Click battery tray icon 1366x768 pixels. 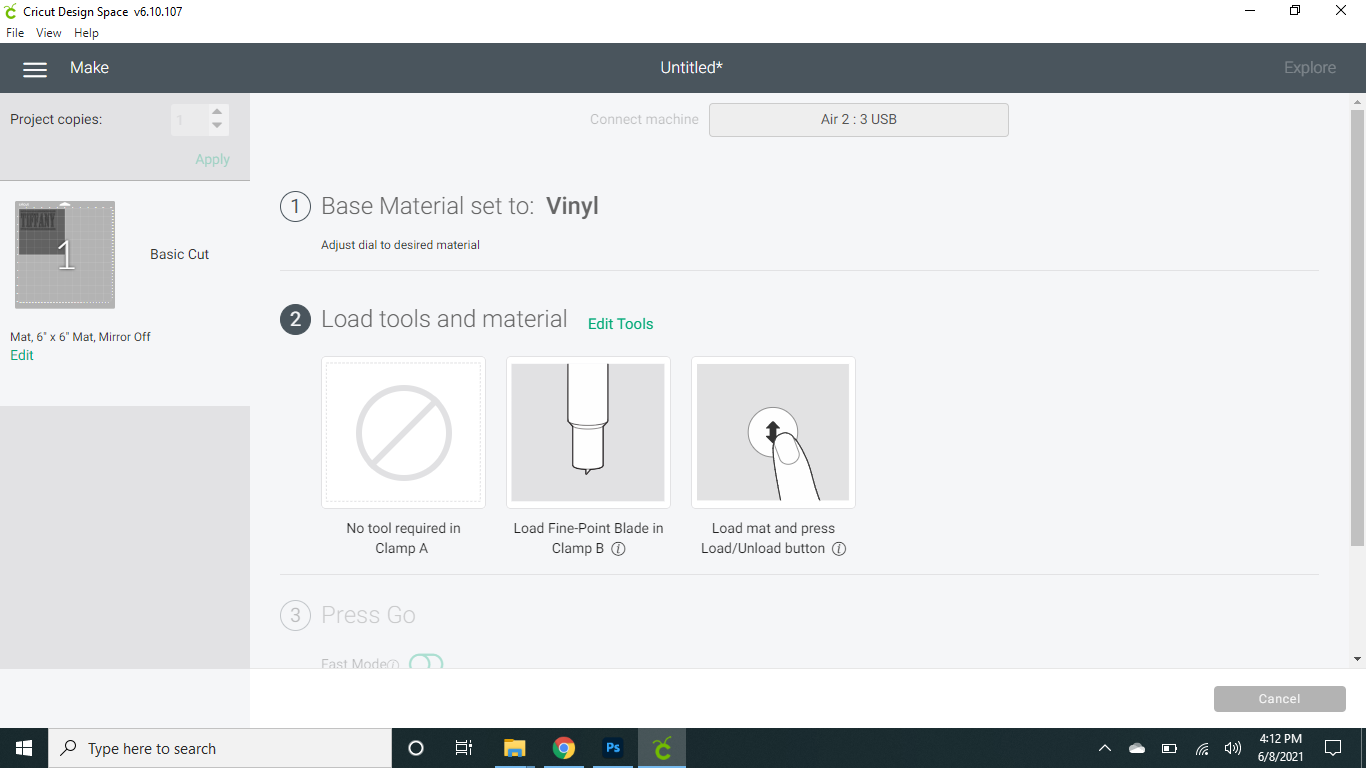pyautogui.click(x=1169, y=748)
